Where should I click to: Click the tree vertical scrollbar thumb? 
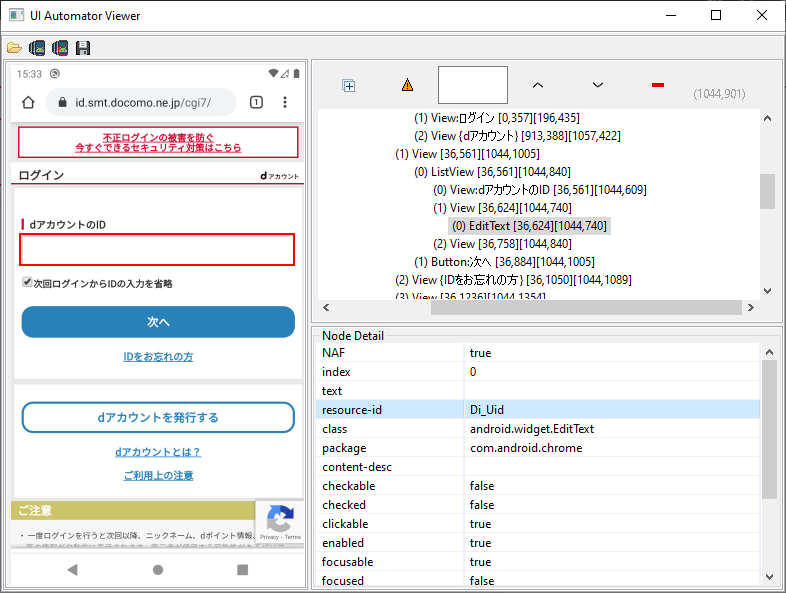767,191
